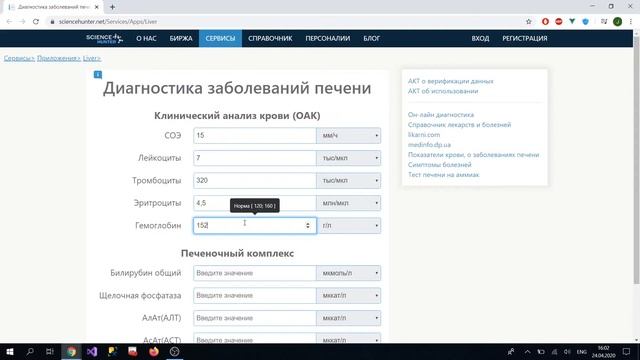Viewport: 640px width, 360px height.
Task: Open the green V extension icon
Action: (x=572, y=22)
